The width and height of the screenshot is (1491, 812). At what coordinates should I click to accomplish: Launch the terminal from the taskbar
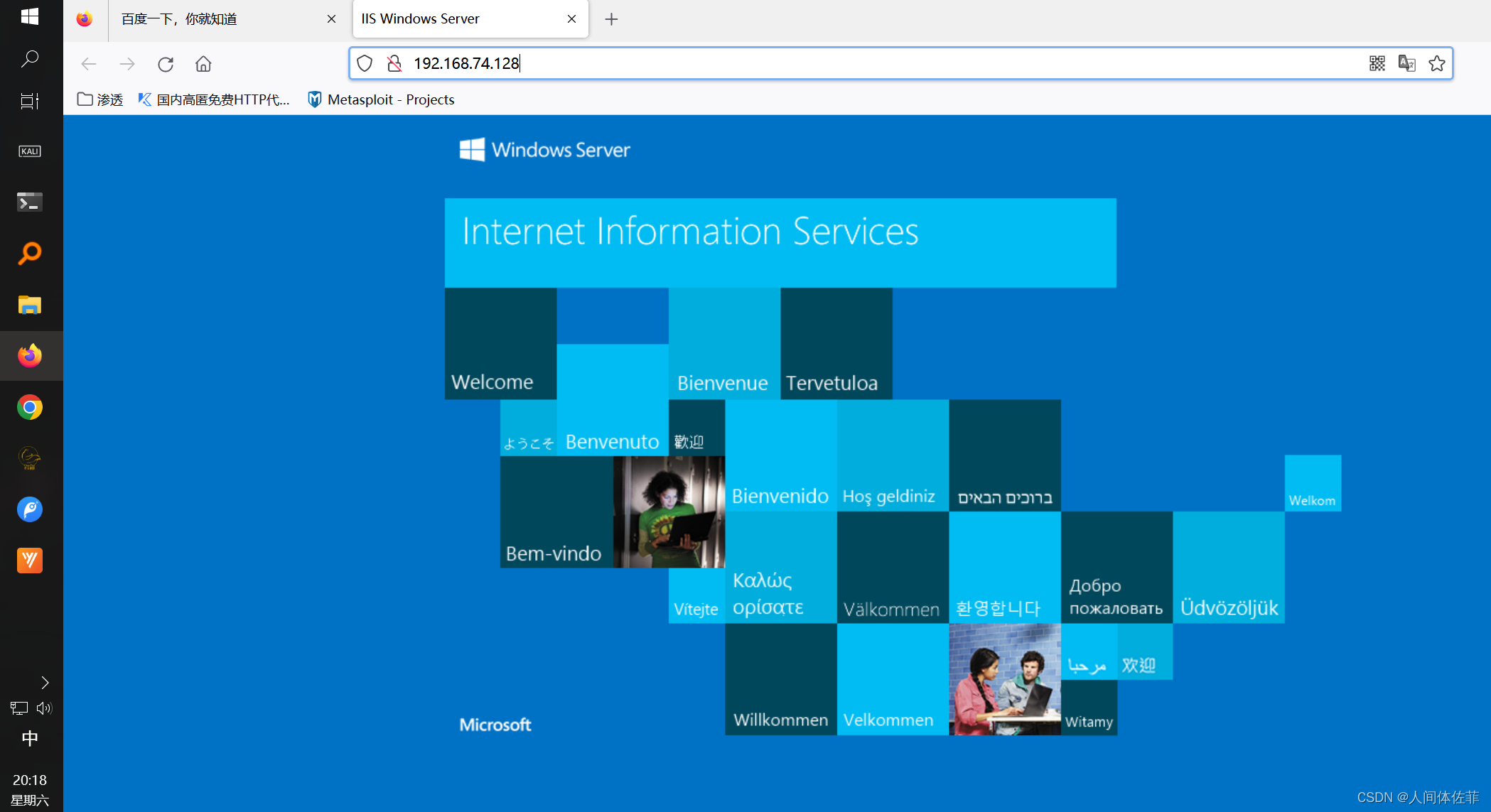30,202
